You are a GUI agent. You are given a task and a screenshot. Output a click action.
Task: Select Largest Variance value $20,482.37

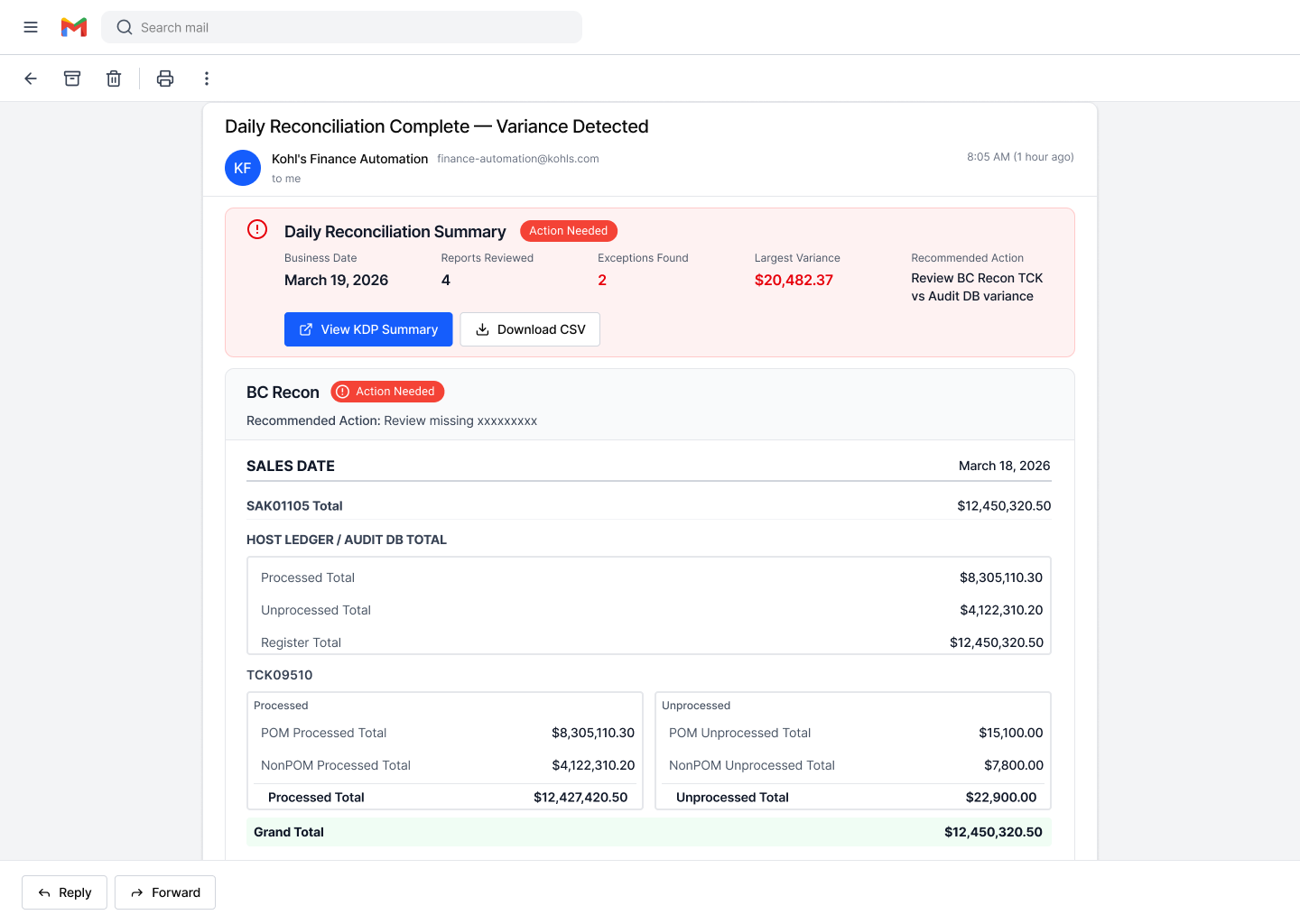pyautogui.click(x=794, y=280)
